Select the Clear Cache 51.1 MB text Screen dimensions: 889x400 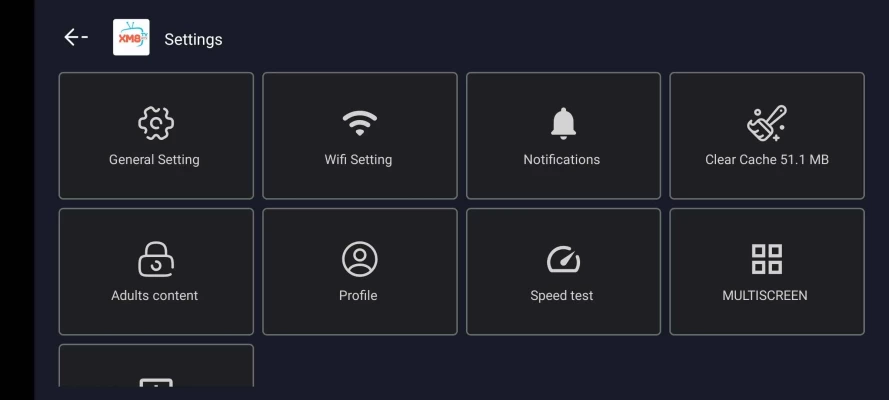coord(767,160)
